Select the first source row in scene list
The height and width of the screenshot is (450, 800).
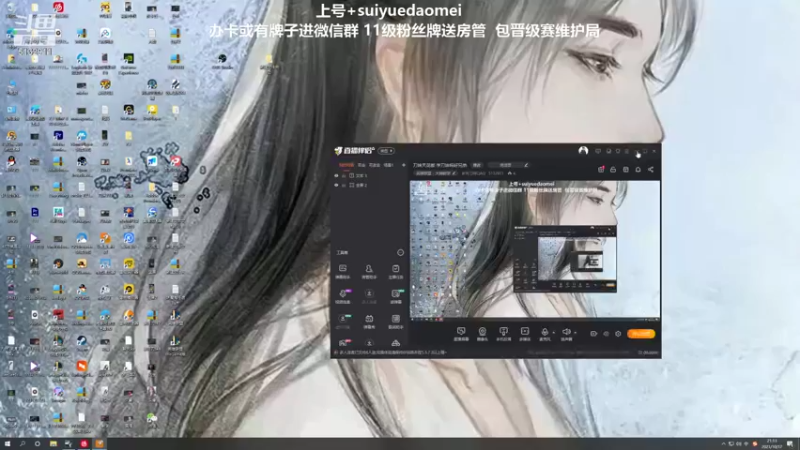[x=368, y=176]
